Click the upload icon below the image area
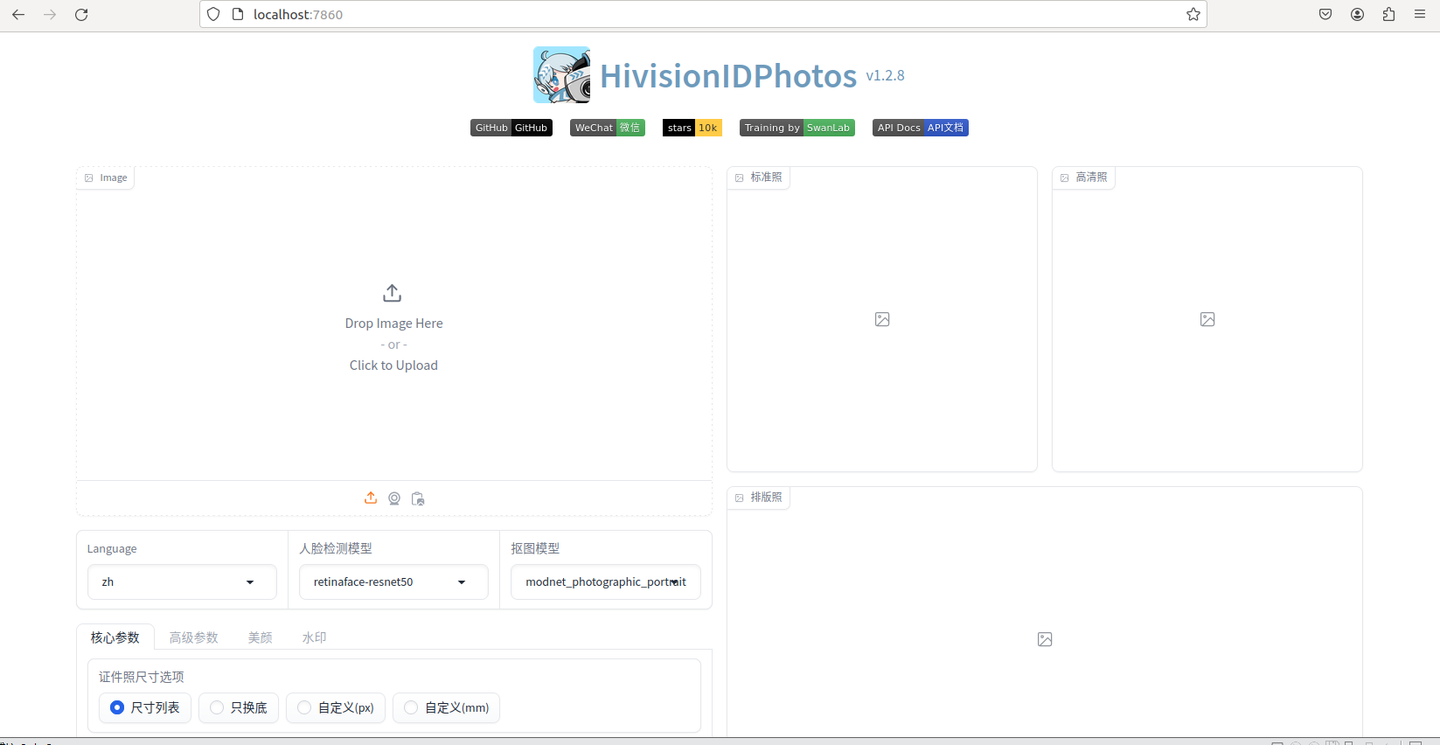This screenshot has height=745, width=1440. pyautogui.click(x=370, y=497)
